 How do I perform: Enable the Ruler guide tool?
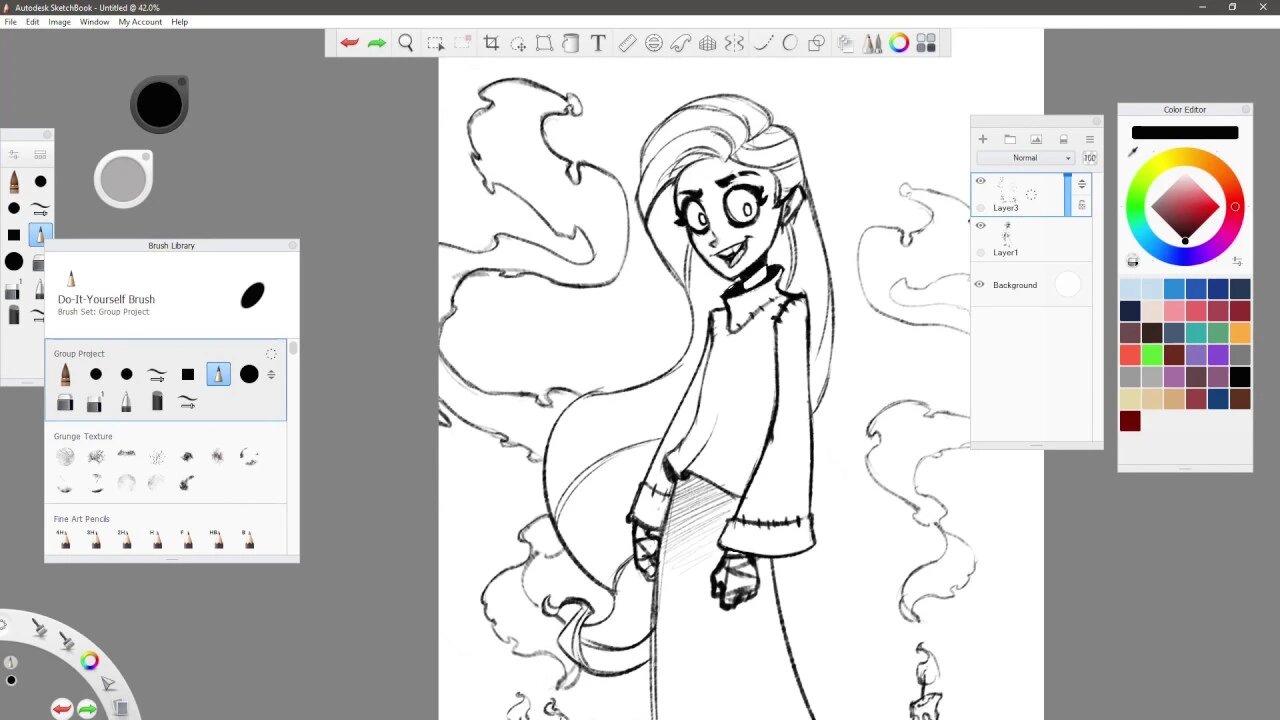coord(627,43)
